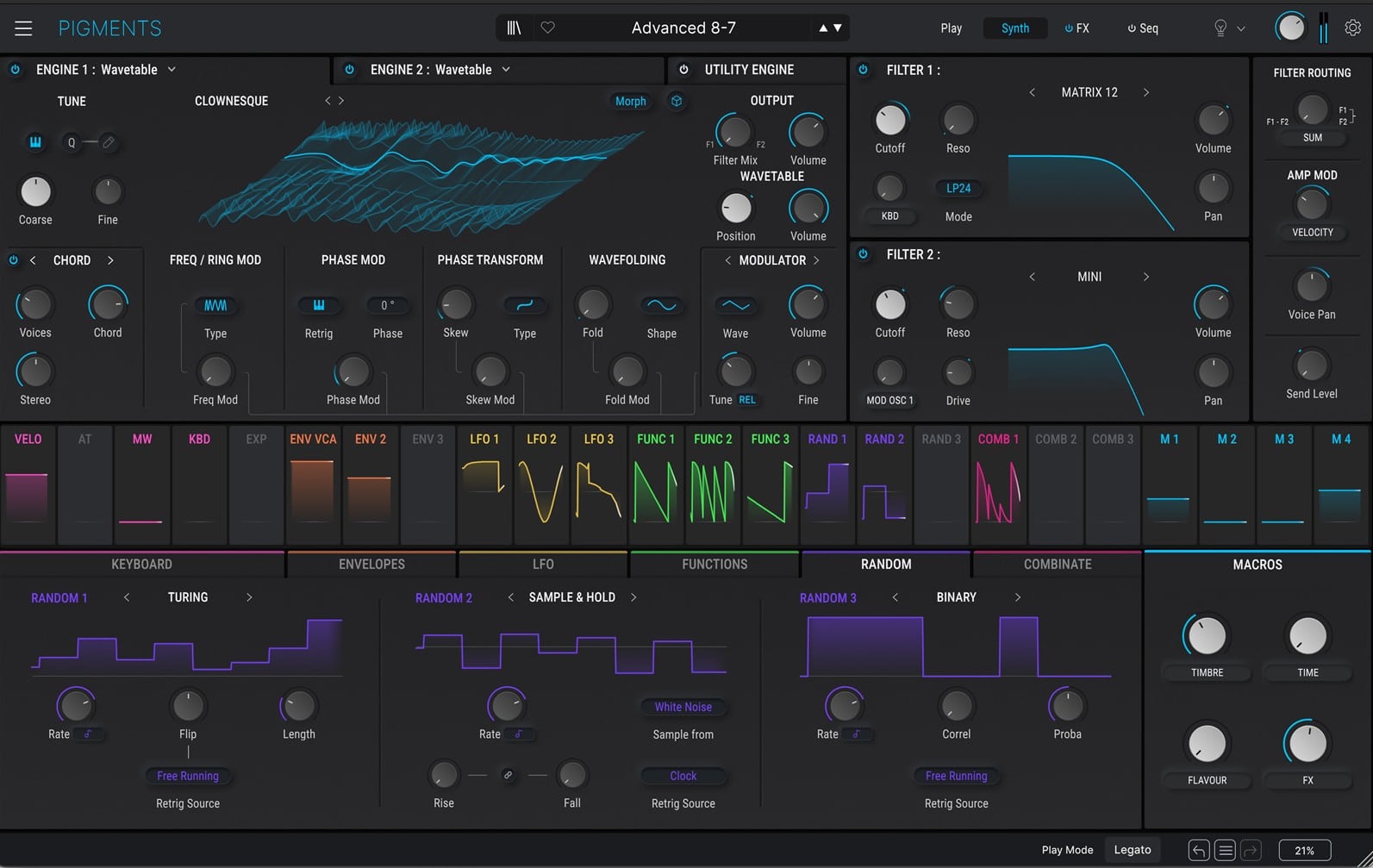Open Filter 1 LP24 mode dropdown
Image resolution: width=1373 pixels, height=868 pixels.
tap(958, 188)
